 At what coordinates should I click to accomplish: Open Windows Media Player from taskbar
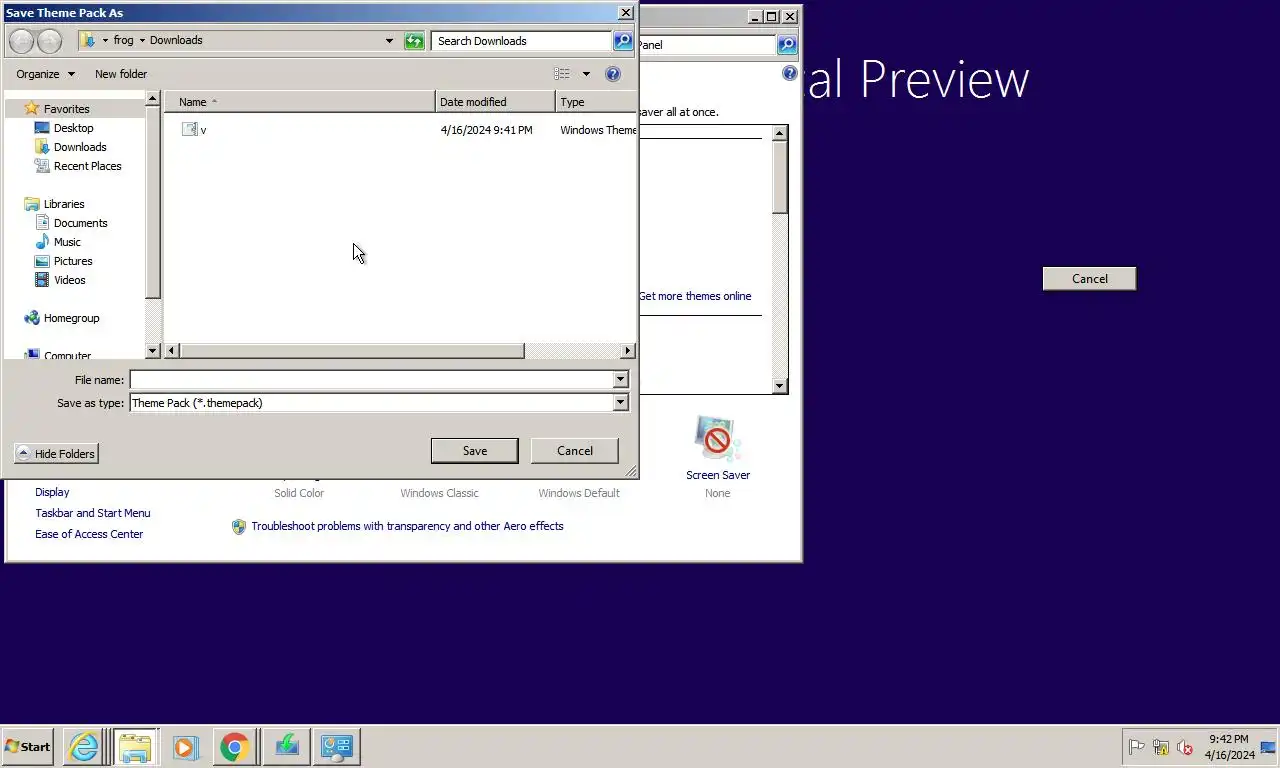185,747
